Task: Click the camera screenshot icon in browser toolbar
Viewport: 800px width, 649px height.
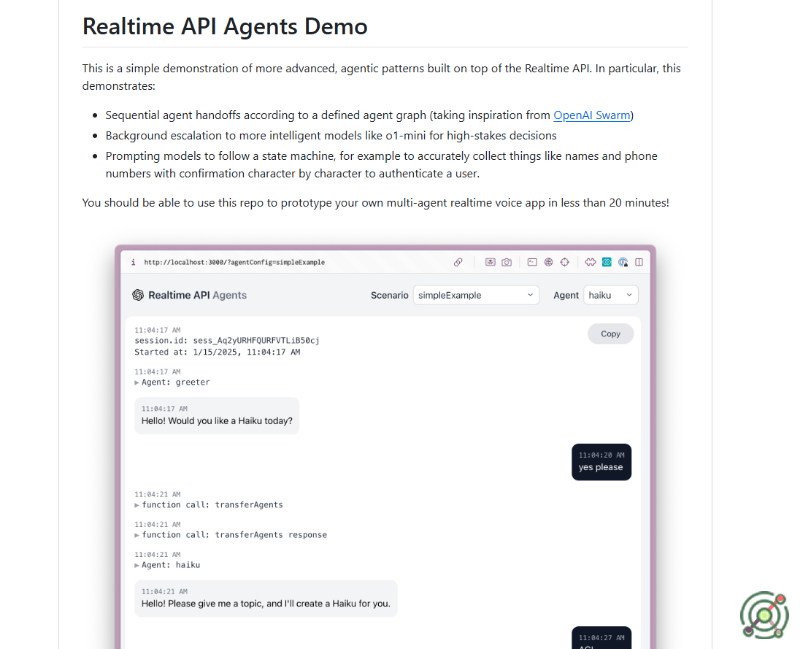Action: [x=507, y=262]
